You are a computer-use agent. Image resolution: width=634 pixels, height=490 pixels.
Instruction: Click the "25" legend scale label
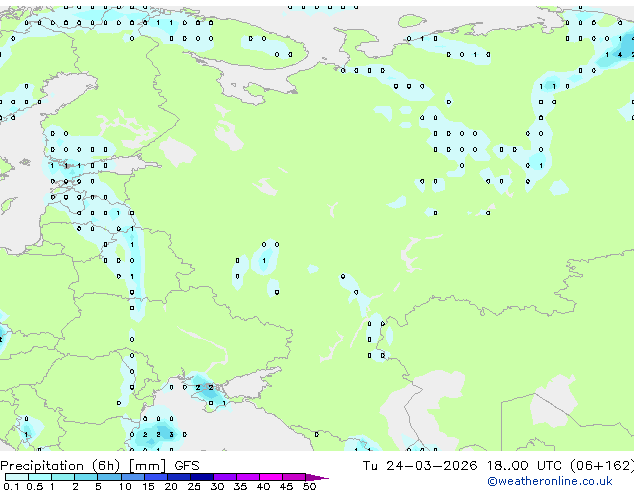click(194, 486)
